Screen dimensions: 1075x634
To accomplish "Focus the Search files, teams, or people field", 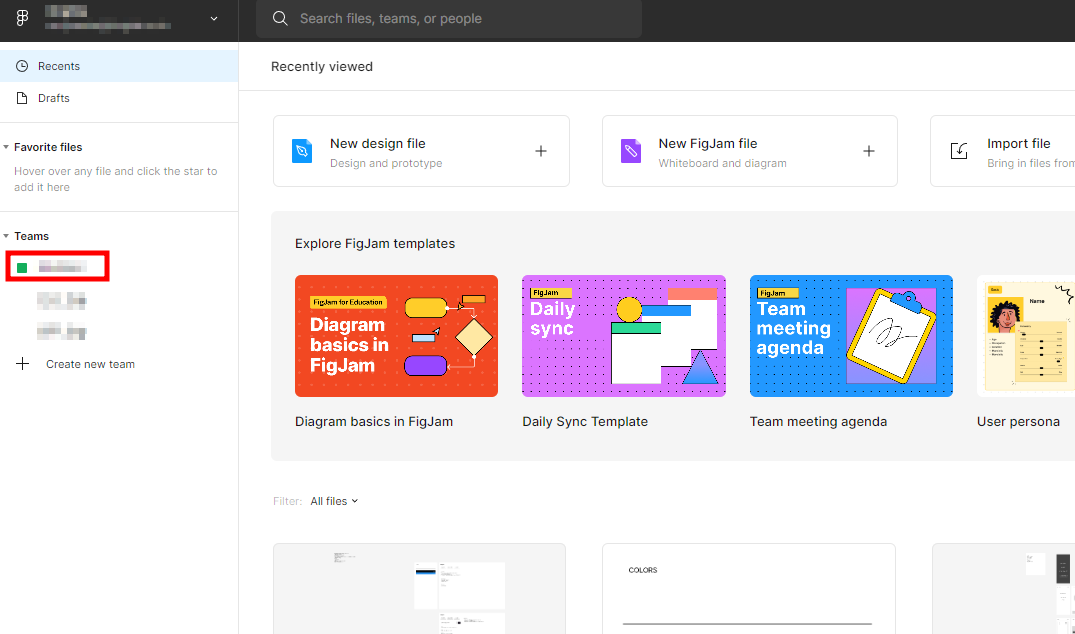I will [449, 19].
